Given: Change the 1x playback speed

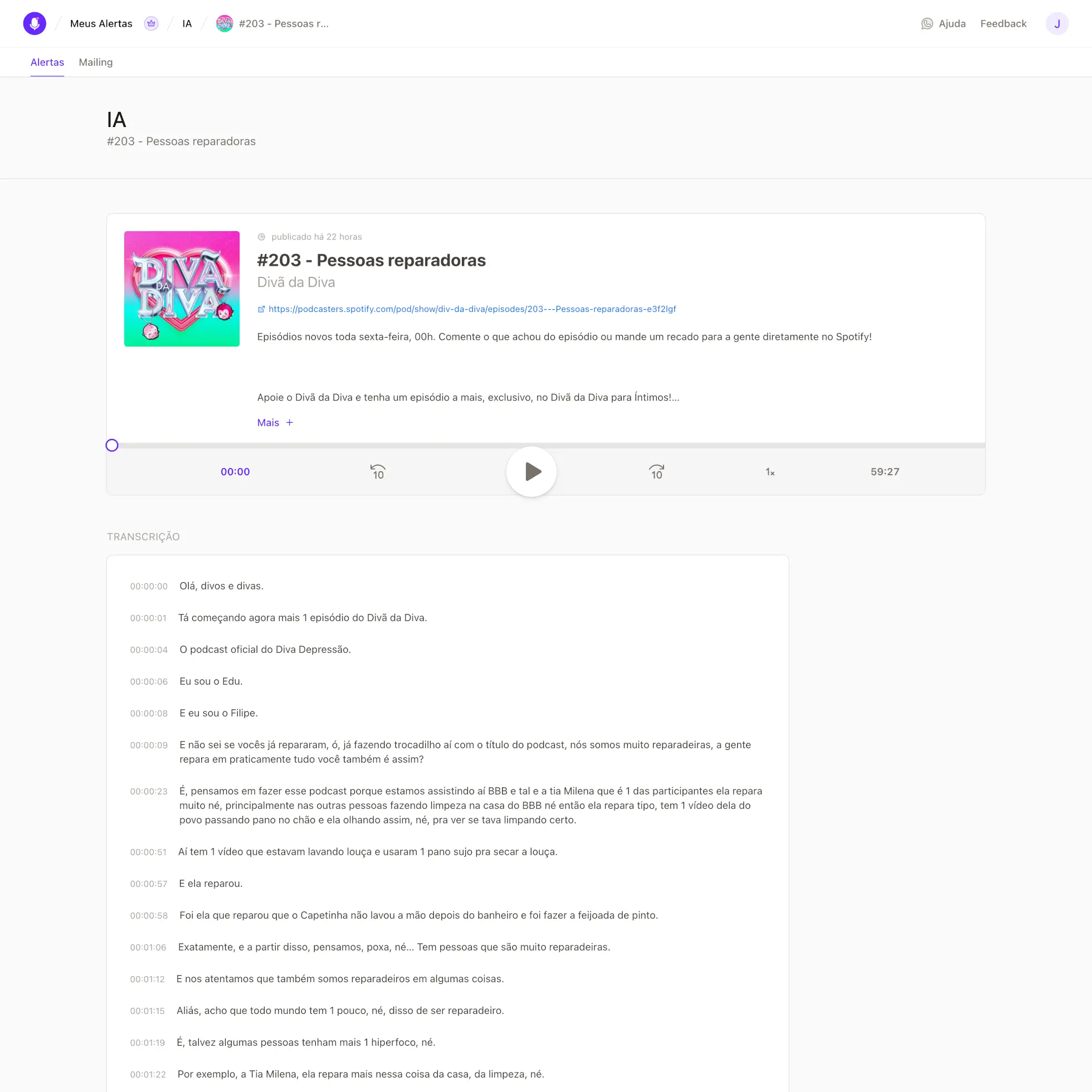Looking at the screenshot, I should pos(770,472).
